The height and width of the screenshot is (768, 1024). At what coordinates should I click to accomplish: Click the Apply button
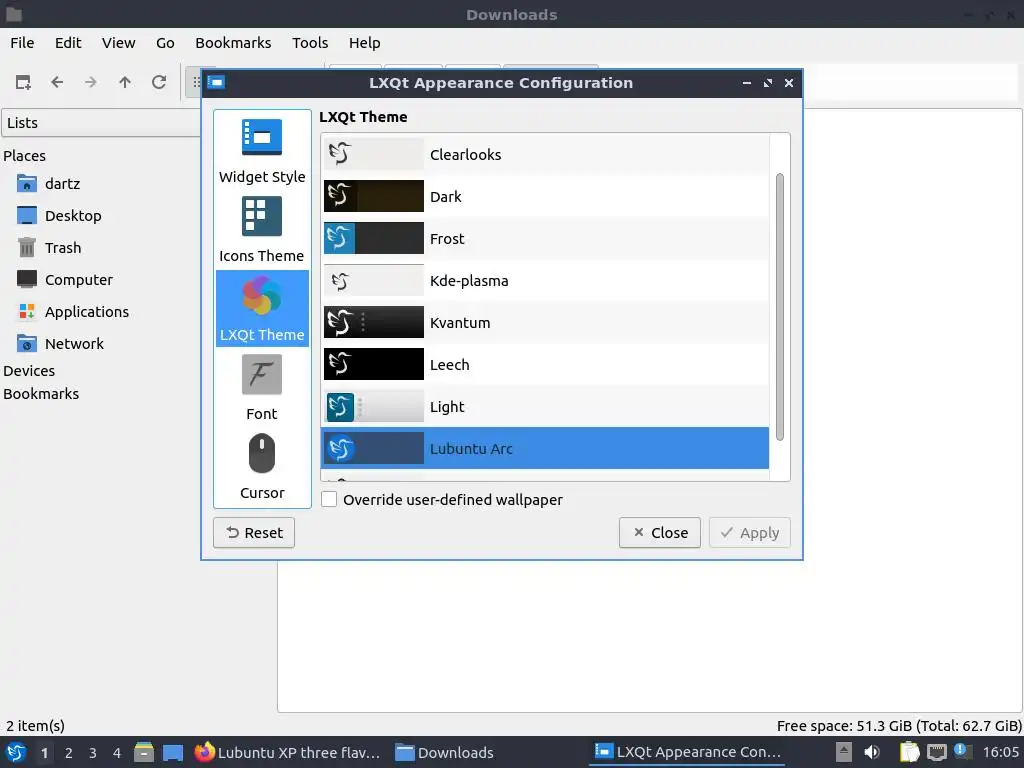749,533
